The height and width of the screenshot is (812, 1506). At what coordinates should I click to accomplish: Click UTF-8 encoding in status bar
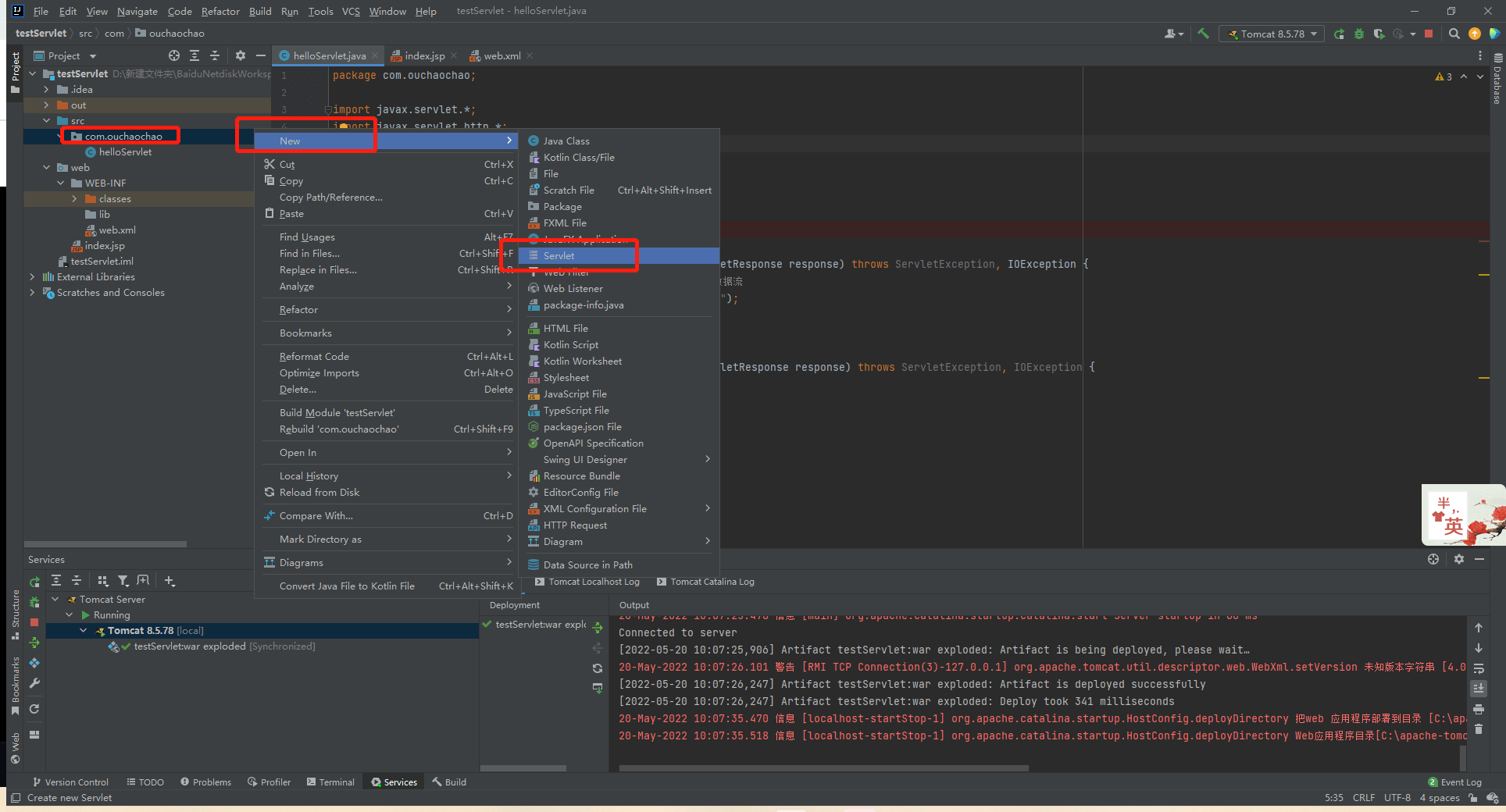click(1397, 797)
